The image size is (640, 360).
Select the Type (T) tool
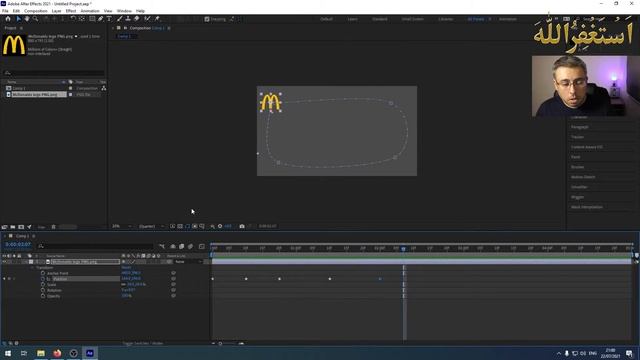(x=109, y=19)
